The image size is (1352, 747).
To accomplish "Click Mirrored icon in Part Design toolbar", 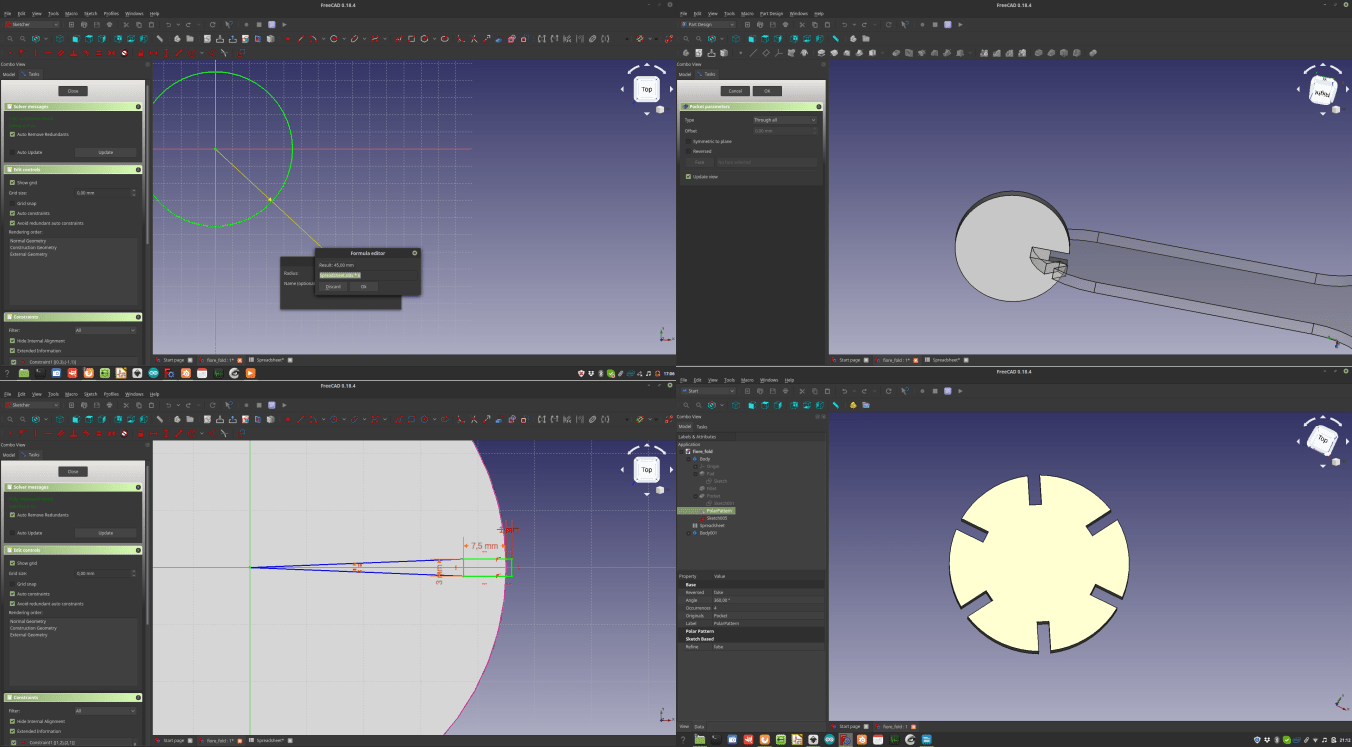I will 984,53.
